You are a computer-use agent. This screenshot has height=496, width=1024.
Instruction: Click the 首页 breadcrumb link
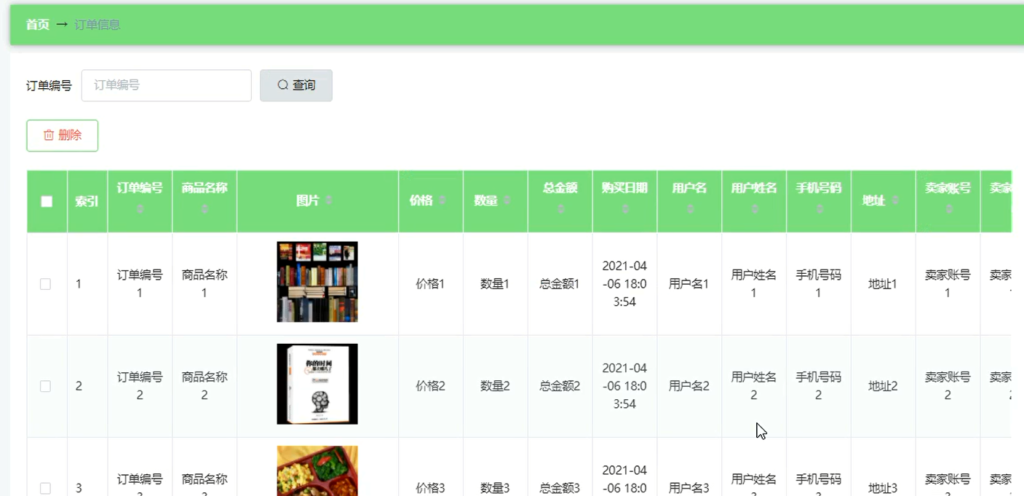(x=37, y=25)
